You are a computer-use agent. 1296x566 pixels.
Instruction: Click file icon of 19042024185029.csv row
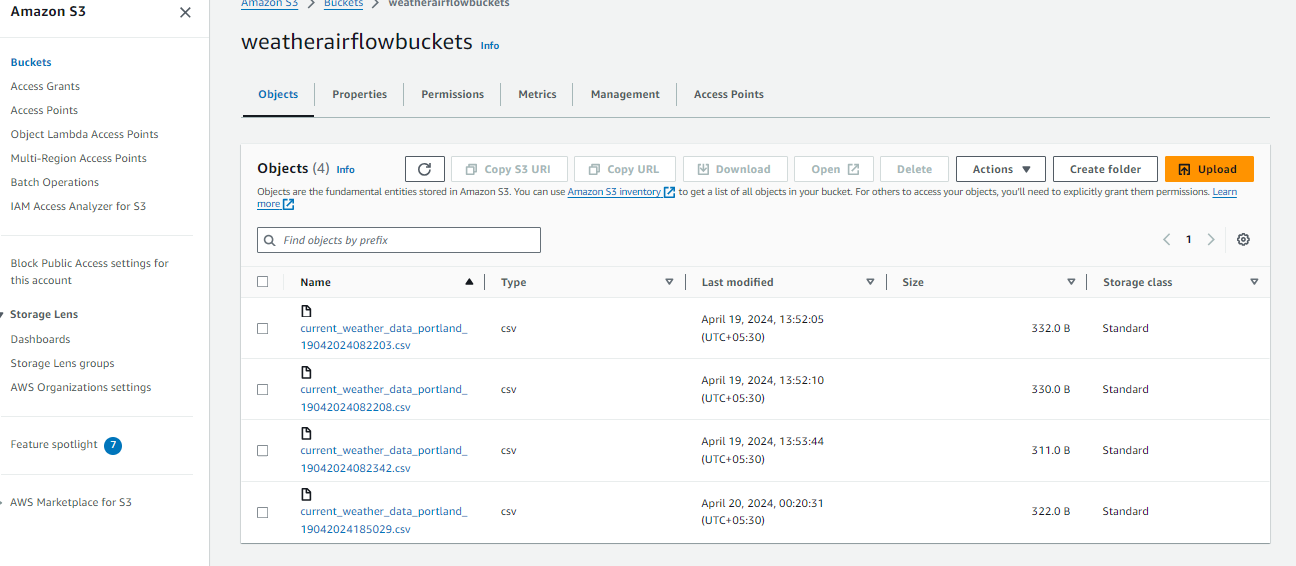(x=306, y=495)
